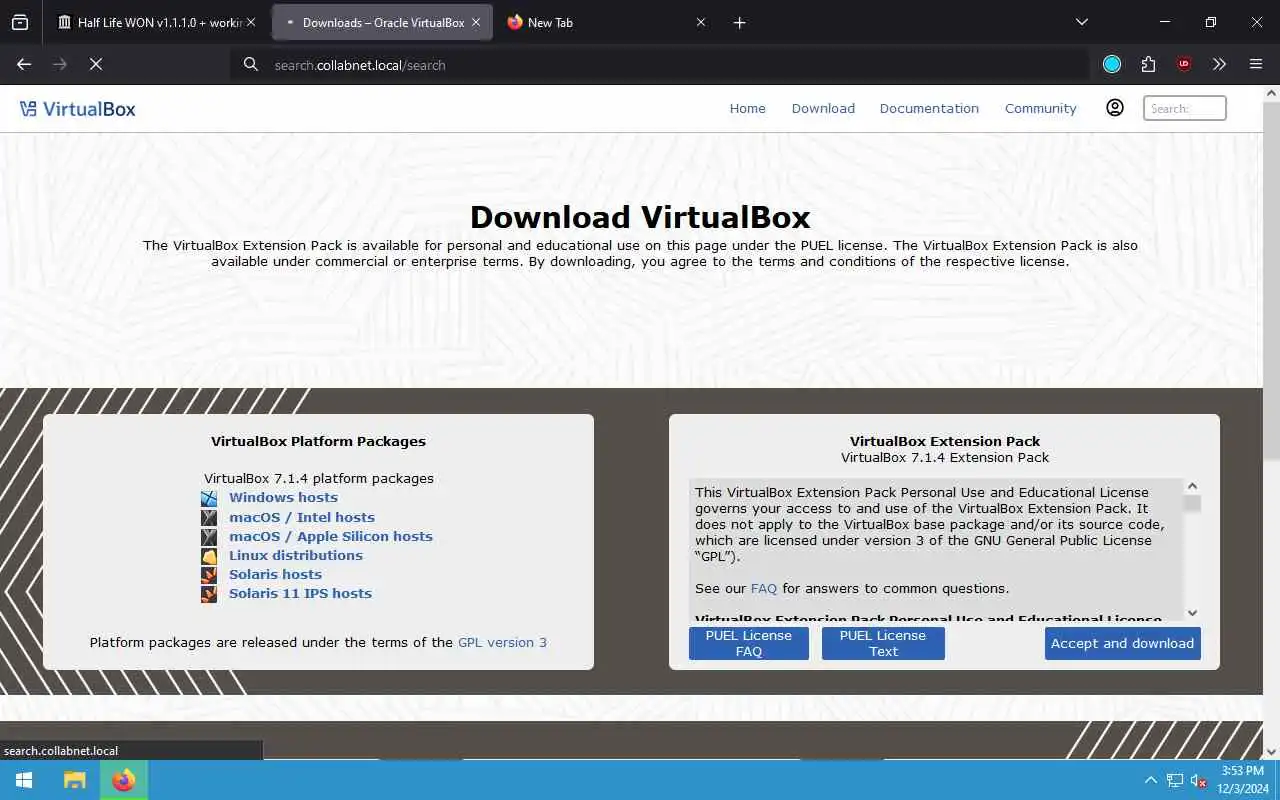Follow the Linux distributions link
This screenshot has width=1280, height=800.
[x=295, y=555]
